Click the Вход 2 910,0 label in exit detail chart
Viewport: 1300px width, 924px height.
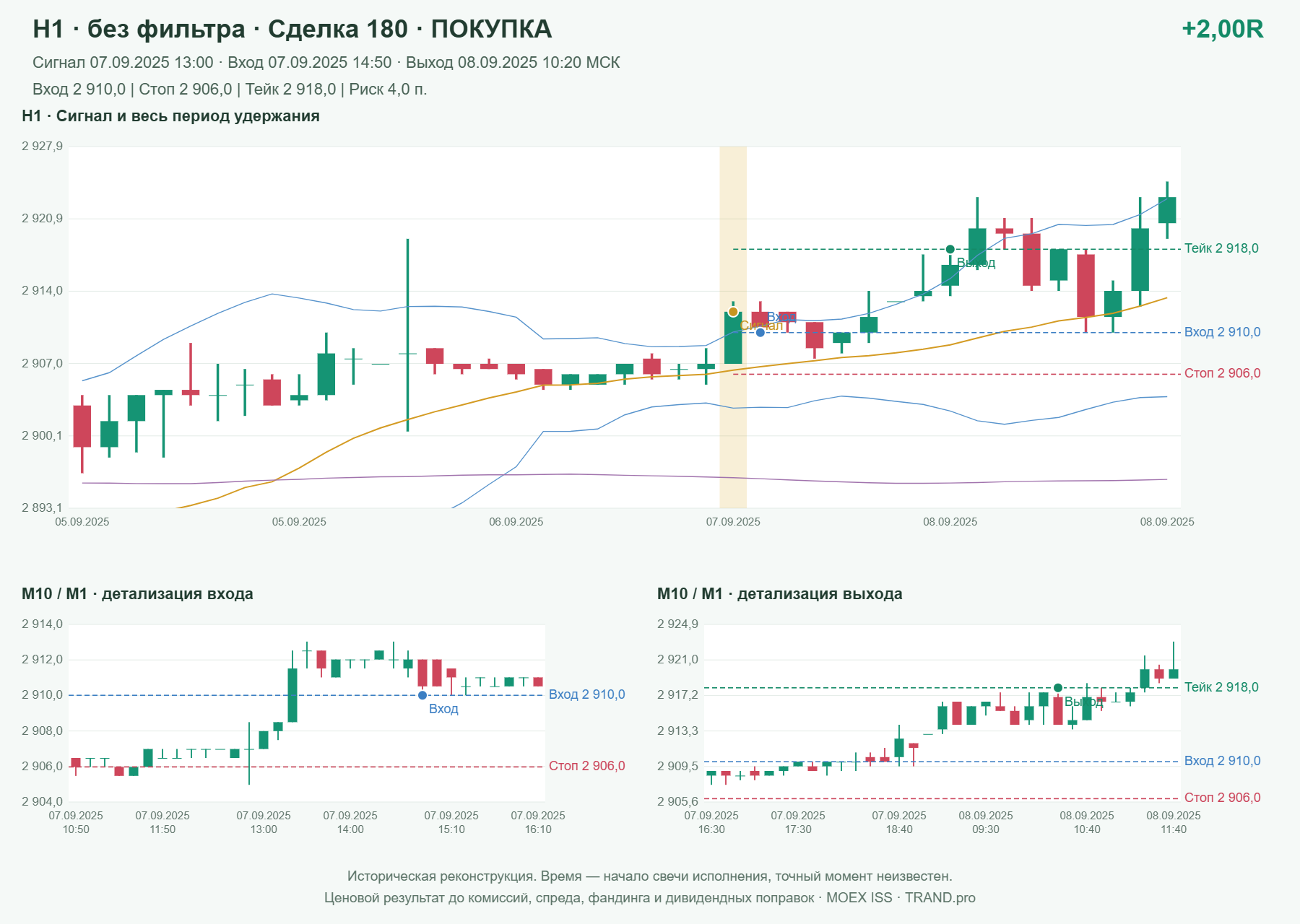coord(1223,761)
